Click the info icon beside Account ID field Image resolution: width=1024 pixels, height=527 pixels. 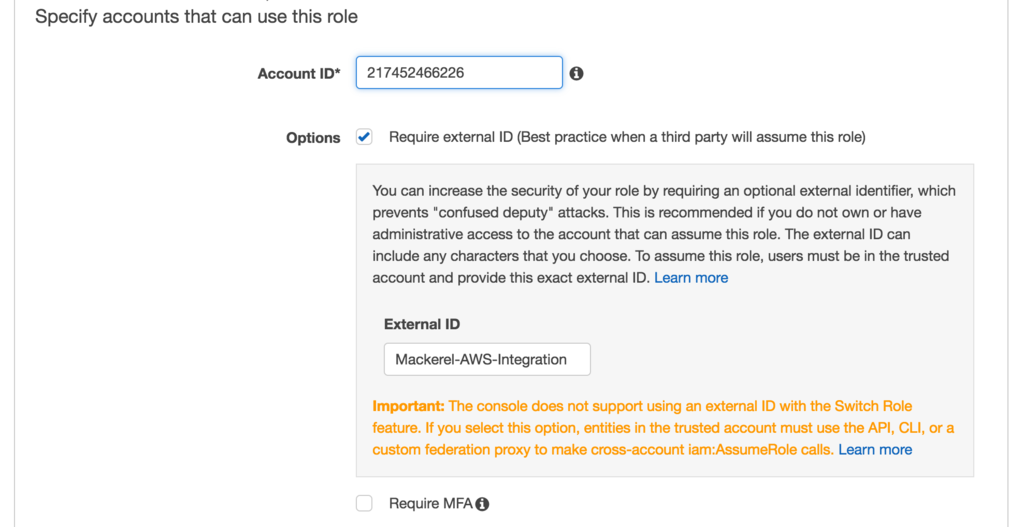coord(576,73)
